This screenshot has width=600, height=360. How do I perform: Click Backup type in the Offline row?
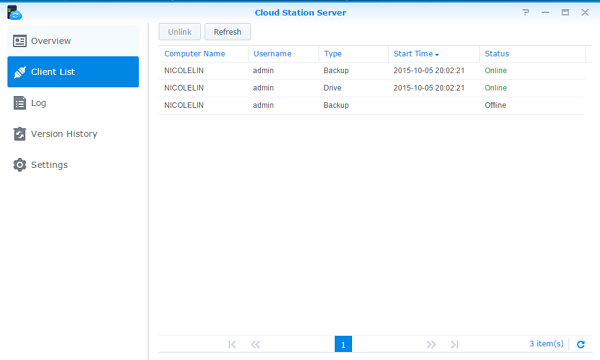coord(336,105)
